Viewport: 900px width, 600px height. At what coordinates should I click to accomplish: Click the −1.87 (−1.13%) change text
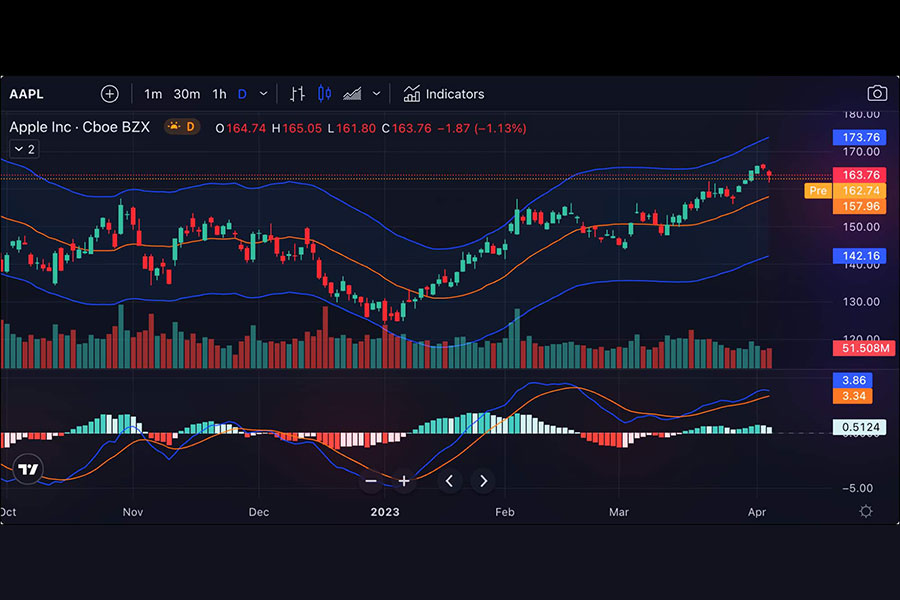pos(482,128)
